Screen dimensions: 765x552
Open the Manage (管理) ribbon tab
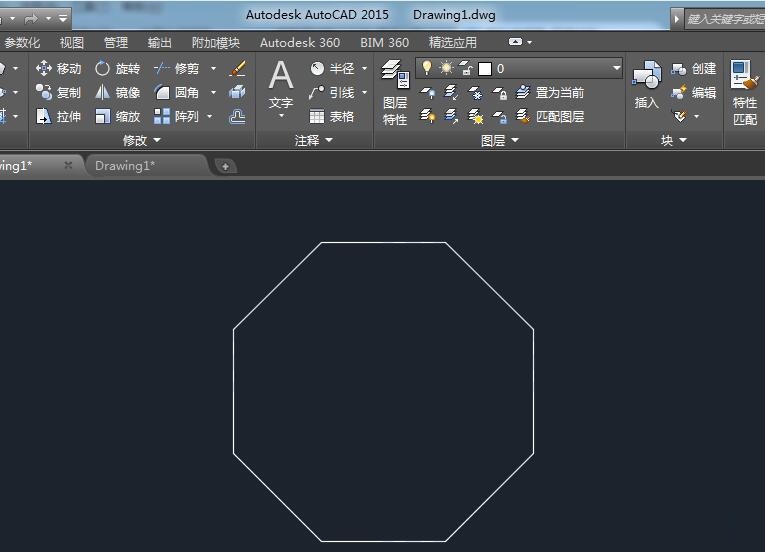point(116,42)
